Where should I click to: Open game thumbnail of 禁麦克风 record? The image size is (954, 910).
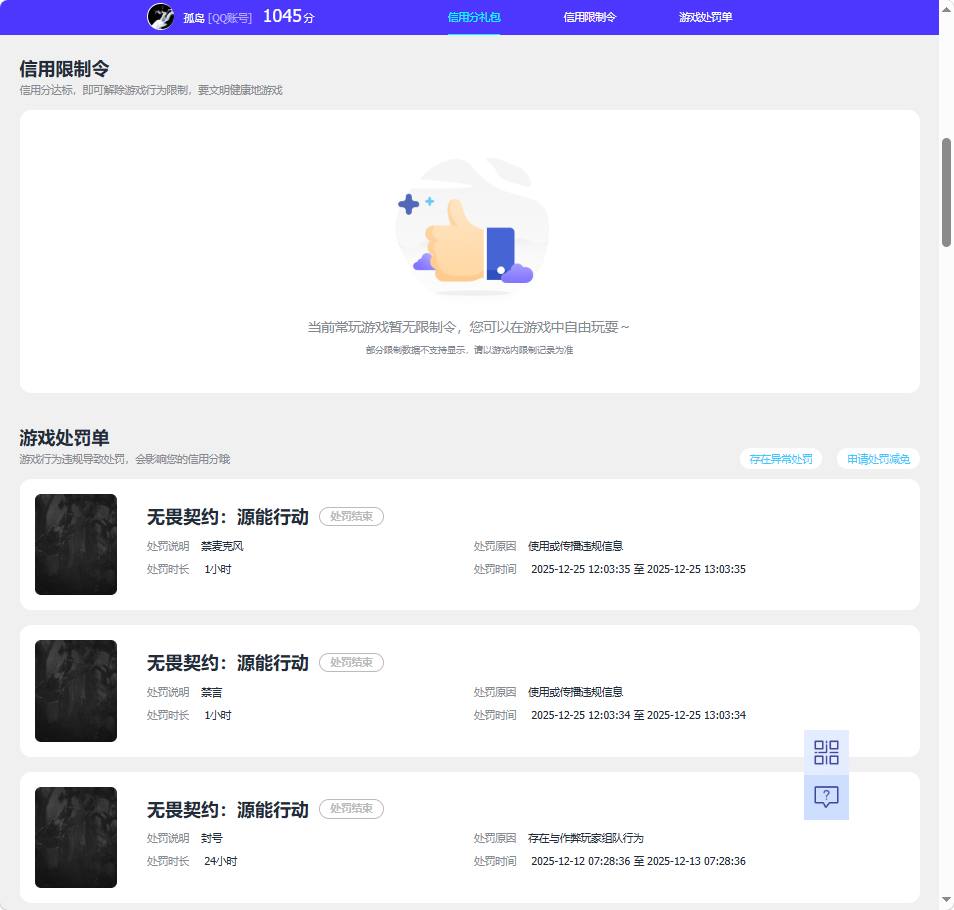tap(76, 544)
